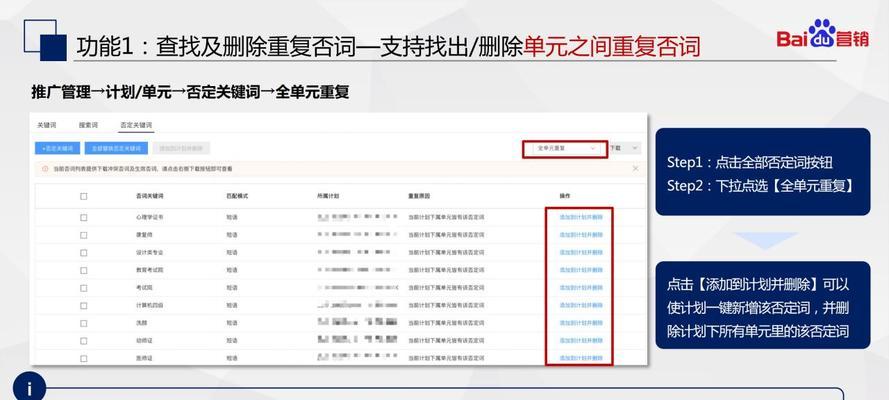889x400 pixels.
Task: Click the blue +否定关键词 button
Action: pyautogui.click(x=57, y=148)
